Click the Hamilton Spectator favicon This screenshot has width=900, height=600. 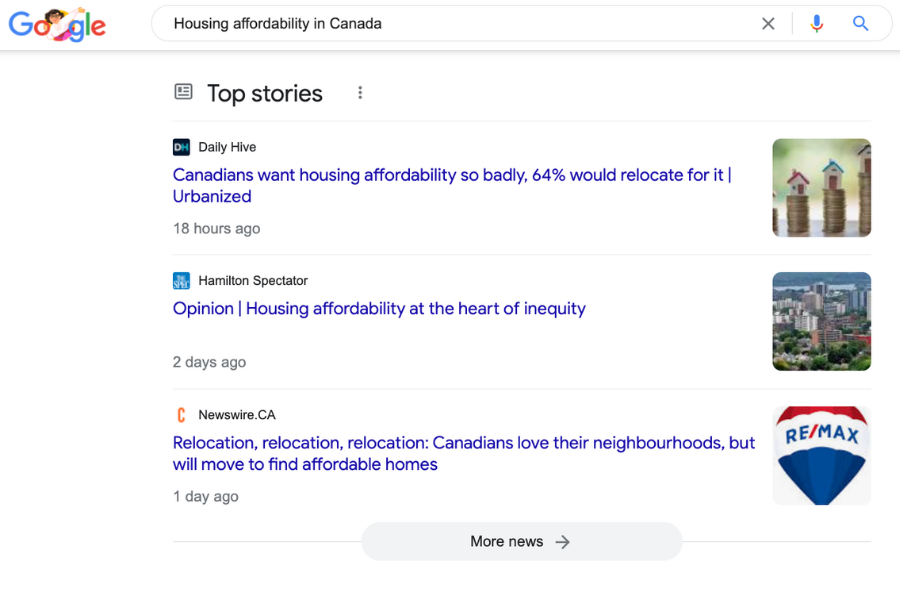[181, 281]
